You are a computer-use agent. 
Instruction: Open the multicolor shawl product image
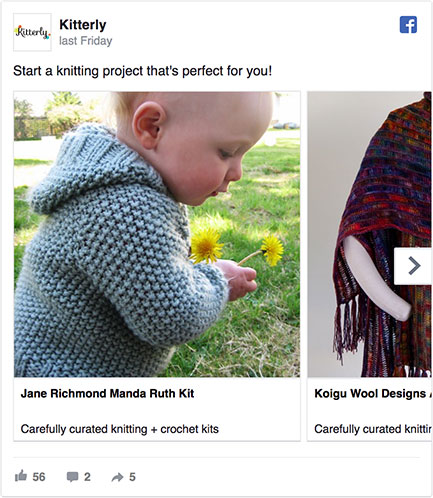point(370,234)
